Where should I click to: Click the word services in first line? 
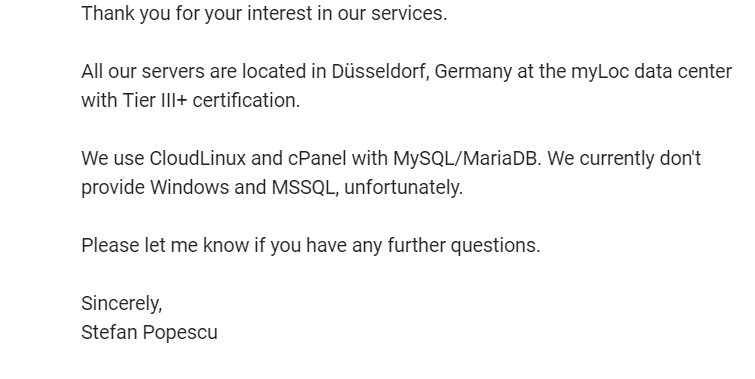pyautogui.click(x=409, y=13)
